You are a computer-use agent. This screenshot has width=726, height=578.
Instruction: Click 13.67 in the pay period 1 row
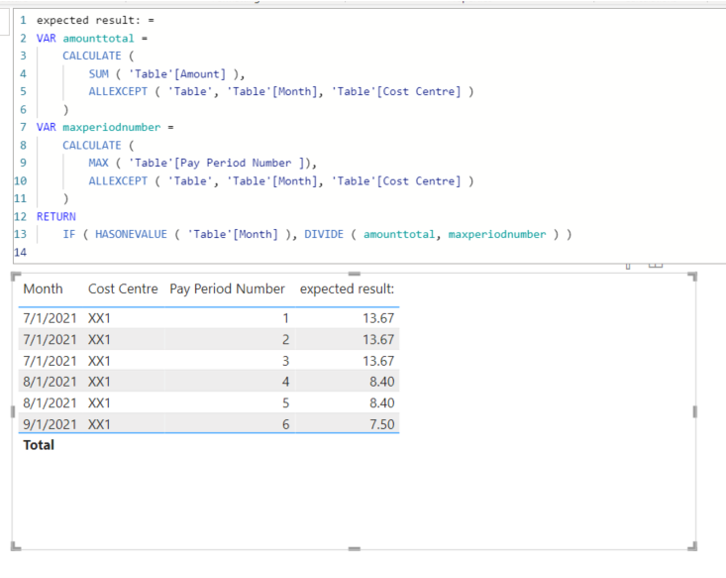pos(378,318)
